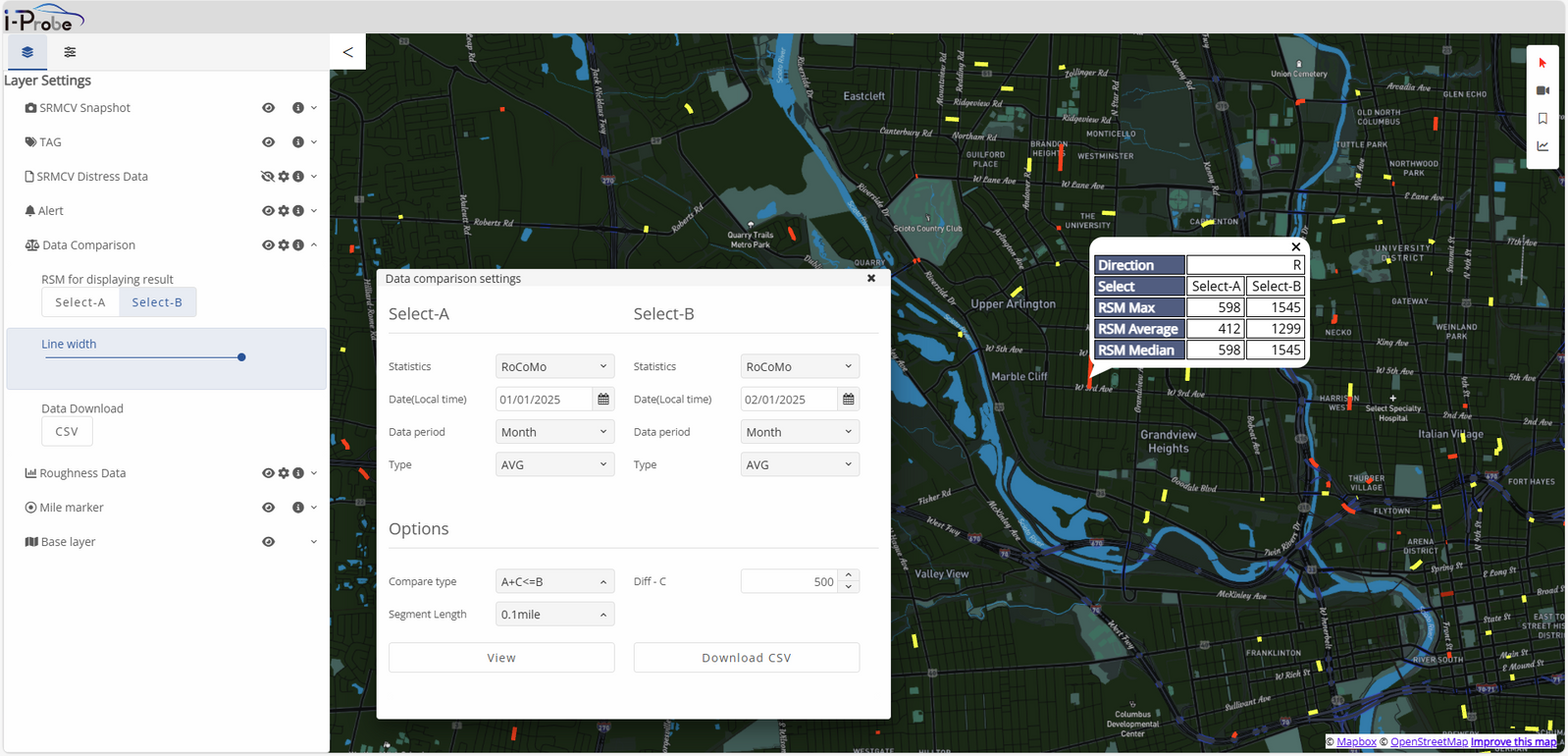The image size is (1568, 756).
Task: Open the line chart tool
Action: click(x=1542, y=146)
